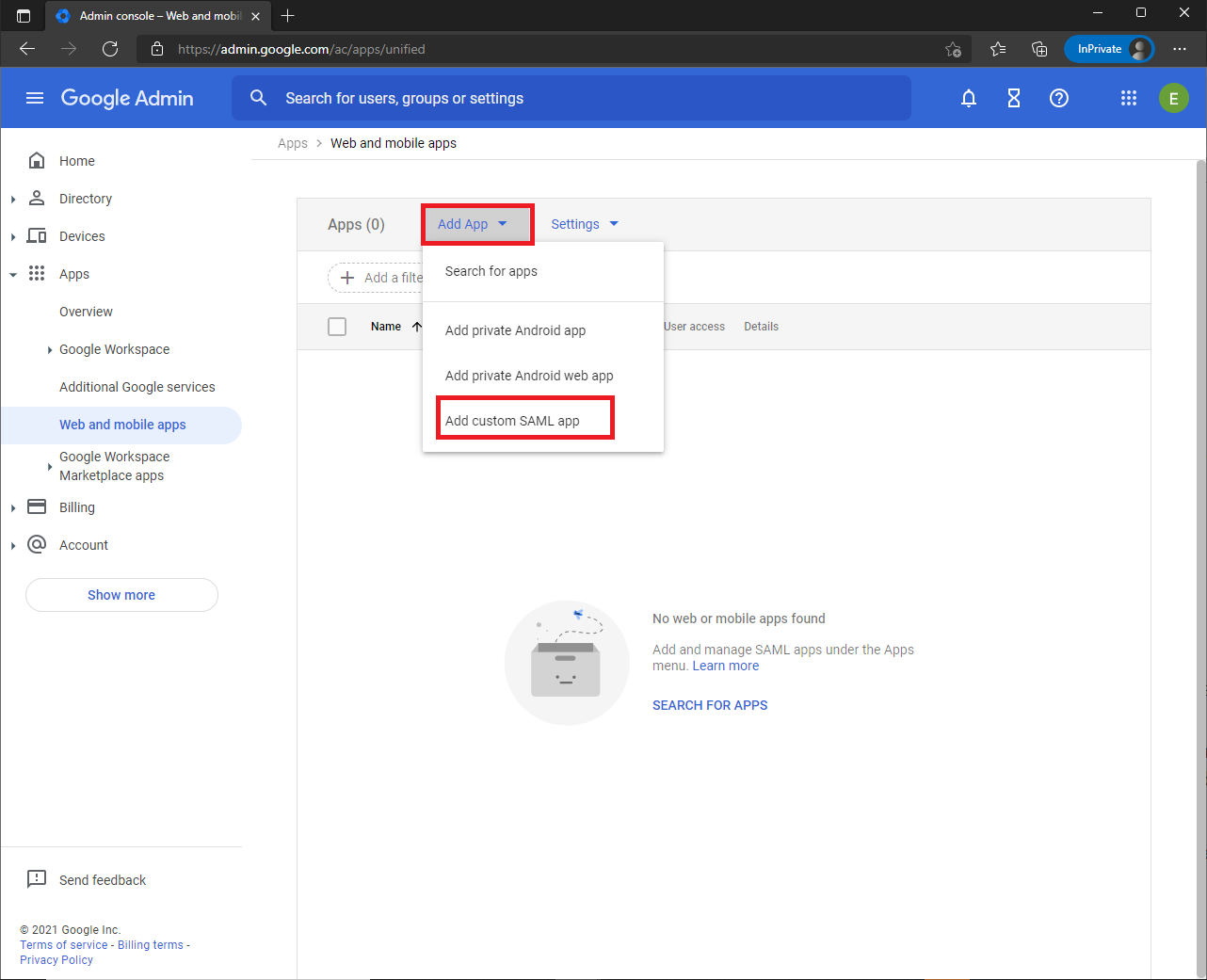Click the Home house icon

(37, 161)
